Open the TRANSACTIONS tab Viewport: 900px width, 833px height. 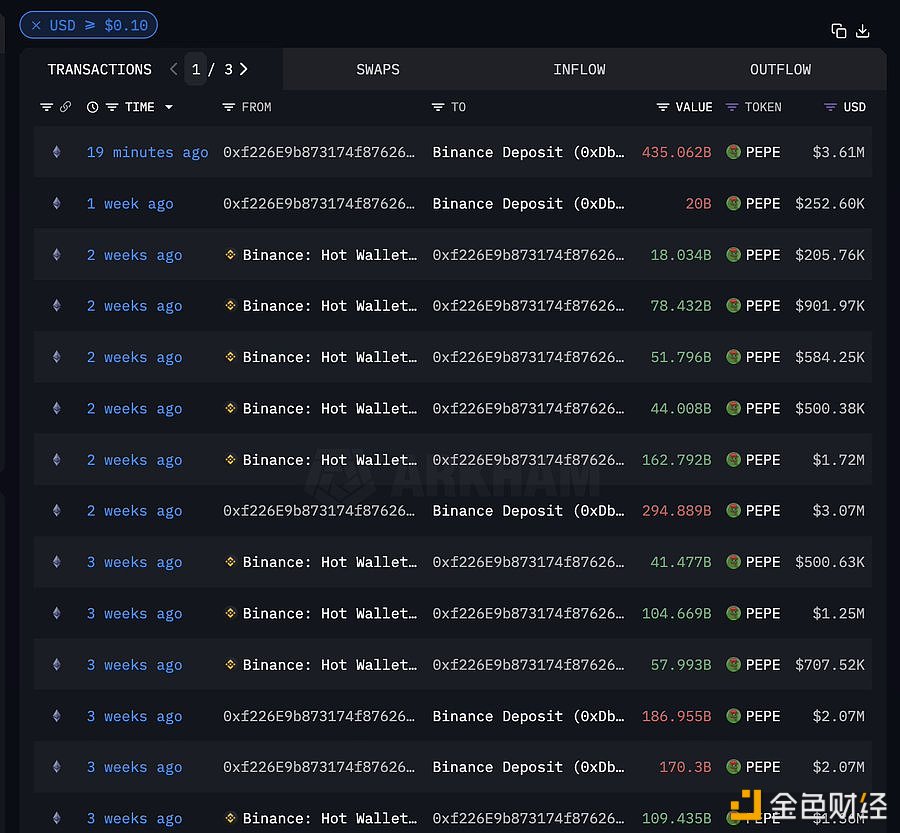(99, 69)
